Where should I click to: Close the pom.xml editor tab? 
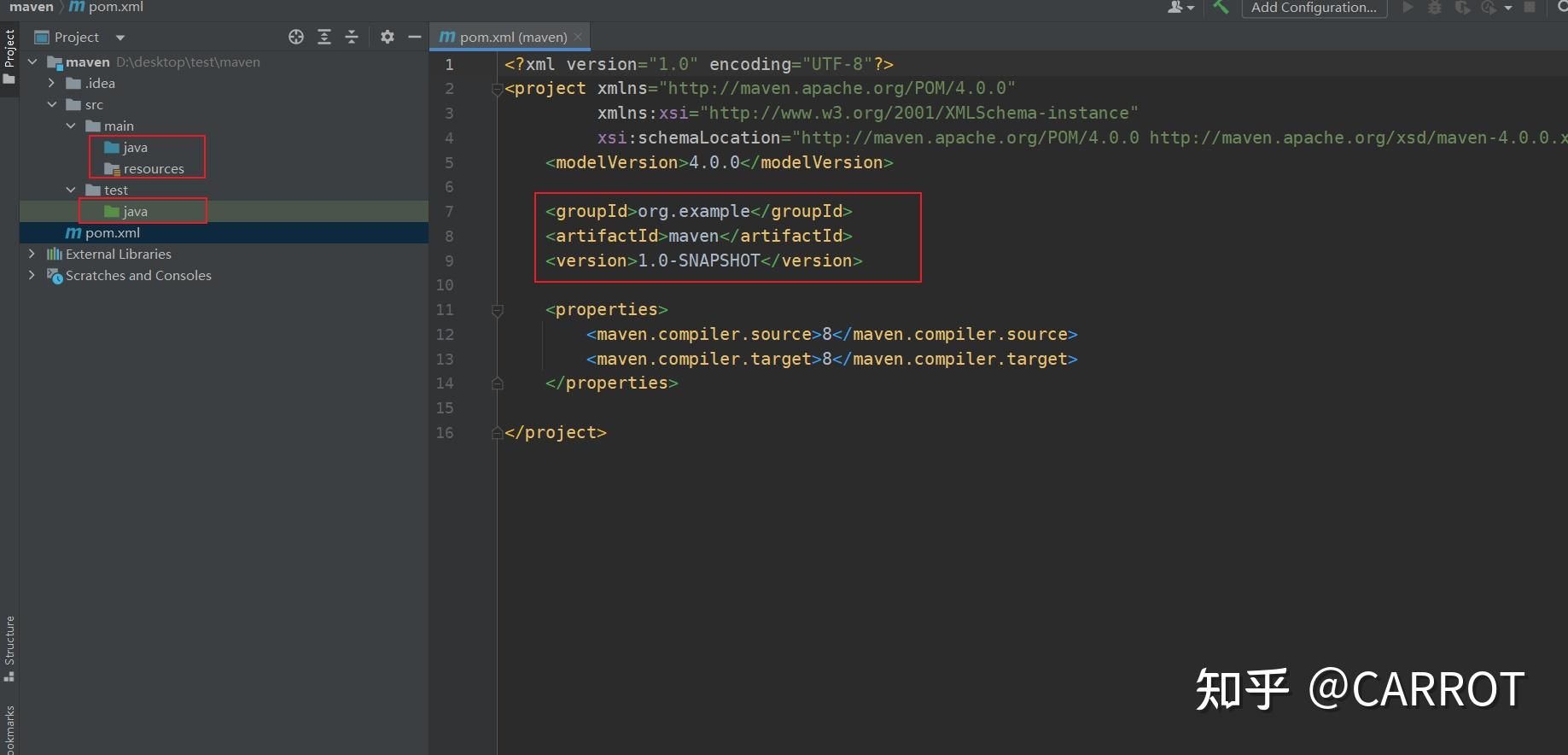(578, 37)
